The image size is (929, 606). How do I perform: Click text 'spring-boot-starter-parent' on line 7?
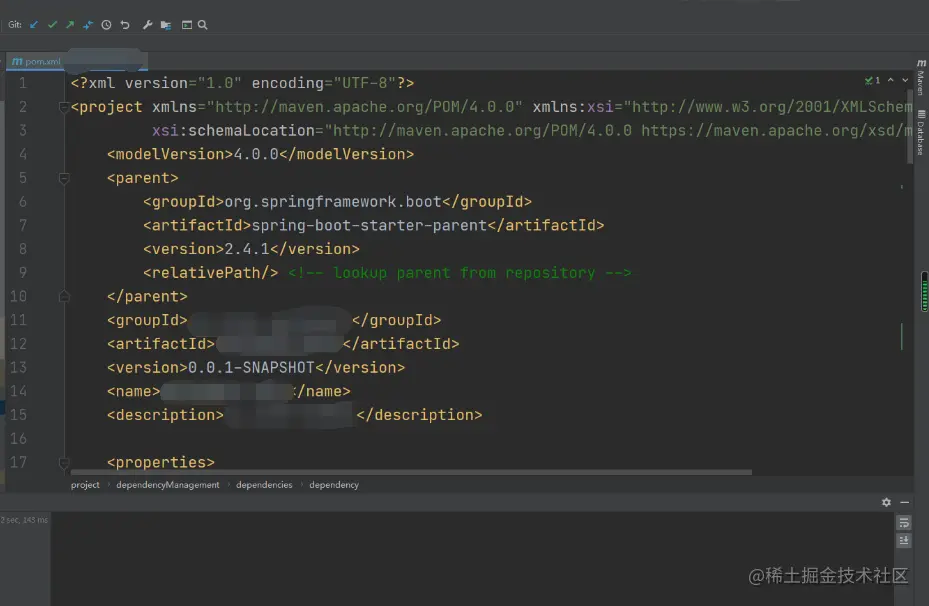369,226
